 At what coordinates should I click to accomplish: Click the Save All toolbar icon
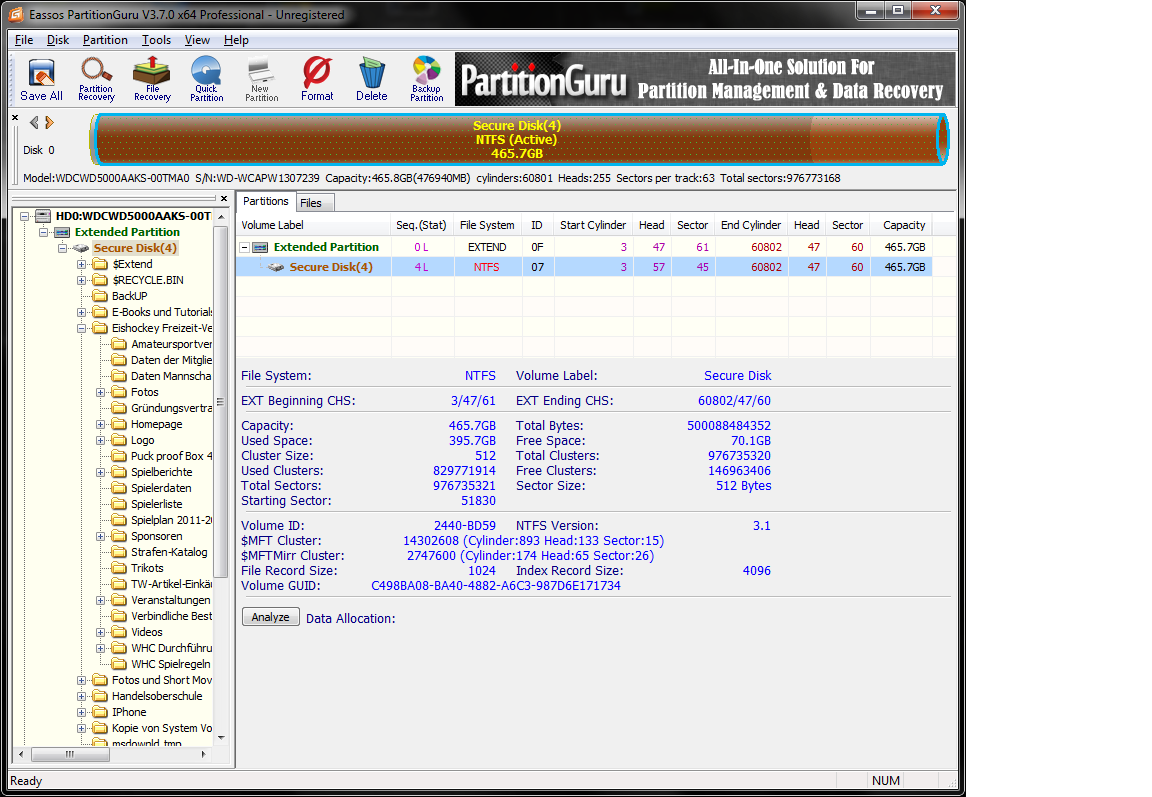point(41,79)
